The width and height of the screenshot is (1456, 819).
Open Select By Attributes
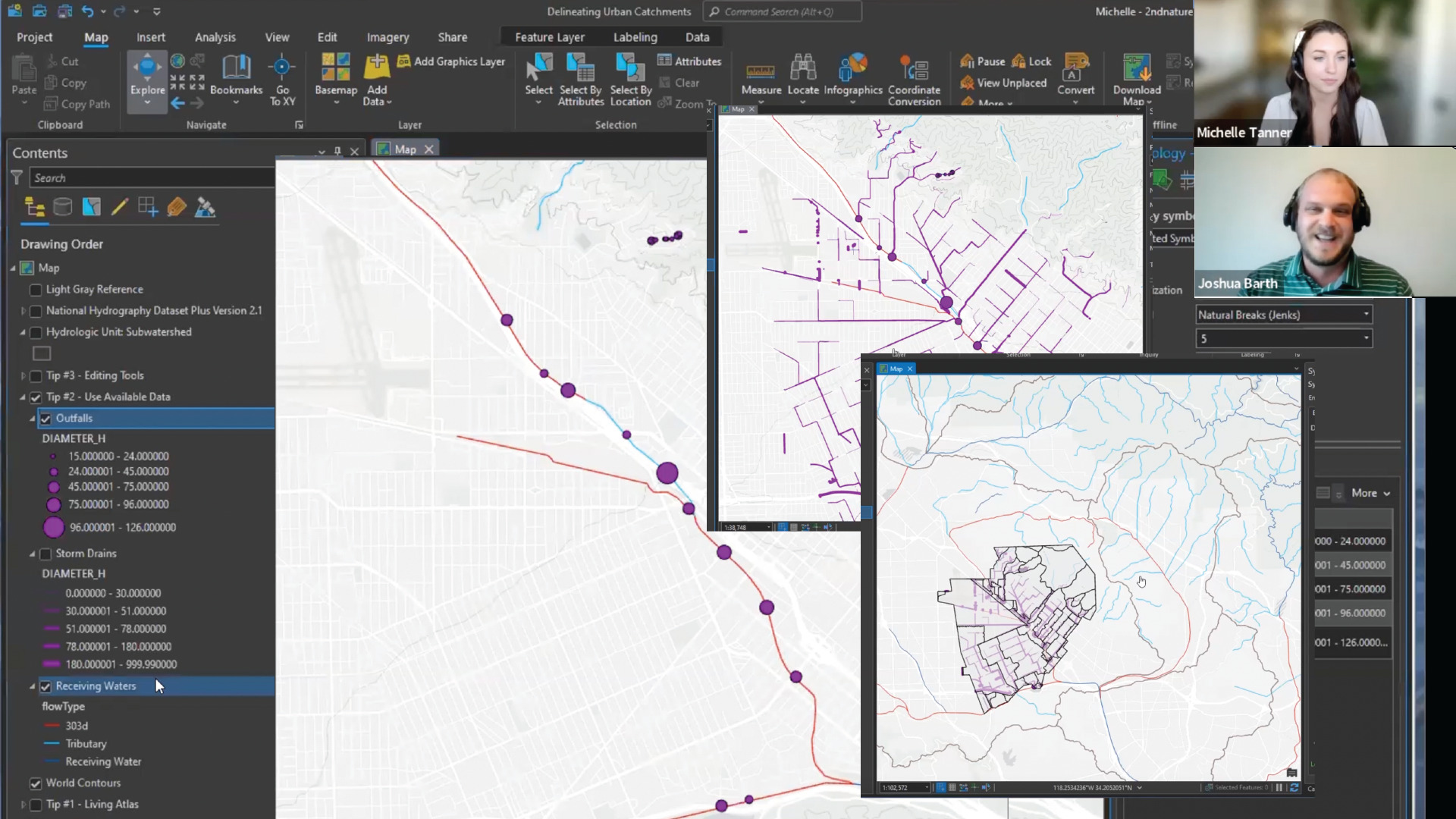click(580, 79)
